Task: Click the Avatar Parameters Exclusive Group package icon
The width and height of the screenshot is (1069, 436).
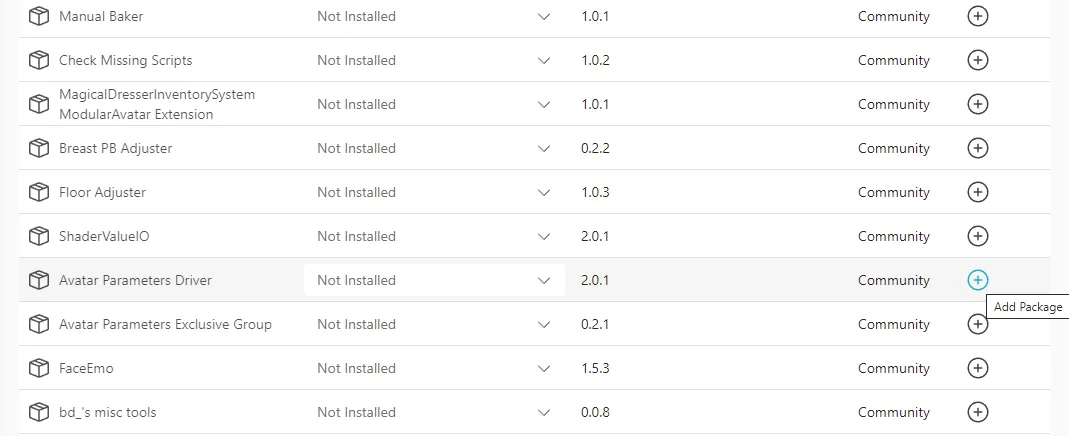Action: click(x=39, y=324)
